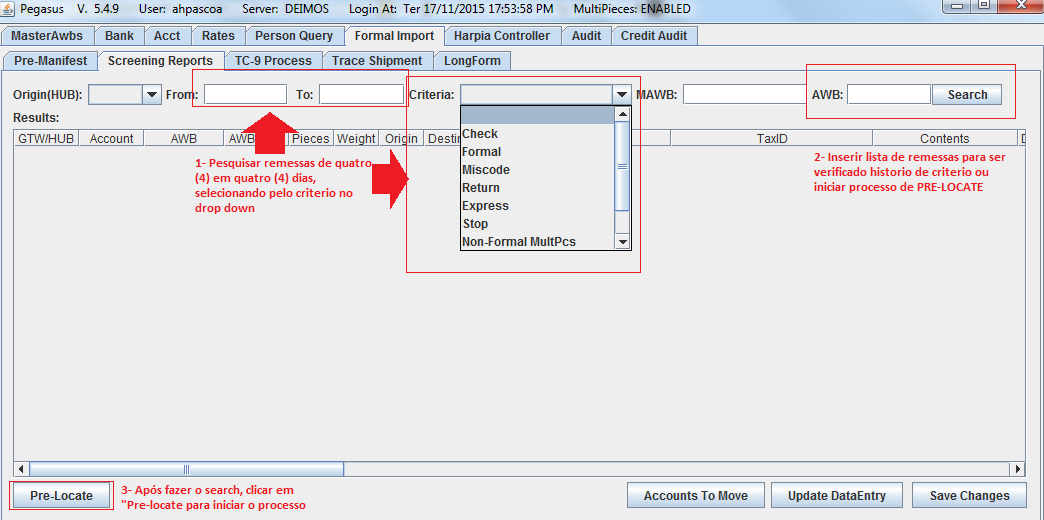Viewport: 1044px width, 520px height.
Task: Click the AWB input field
Action: [889, 95]
